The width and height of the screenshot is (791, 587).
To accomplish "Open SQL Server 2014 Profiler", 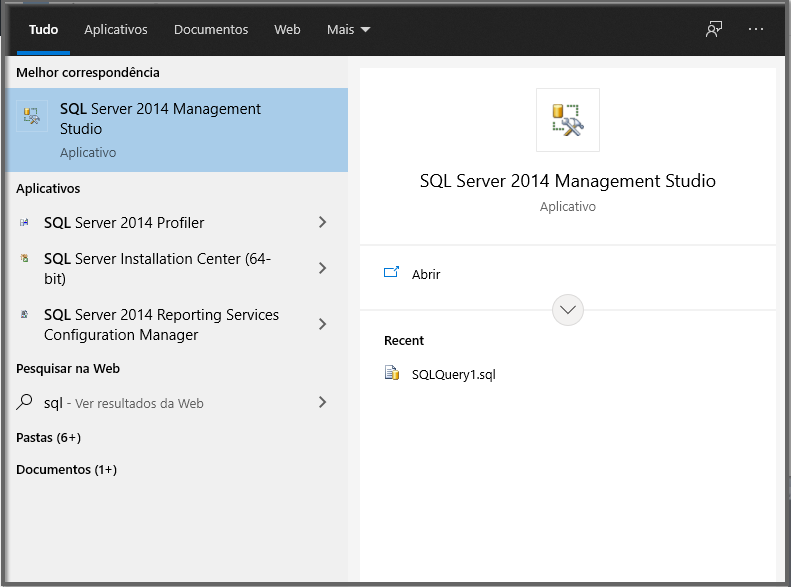I will click(x=177, y=222).
